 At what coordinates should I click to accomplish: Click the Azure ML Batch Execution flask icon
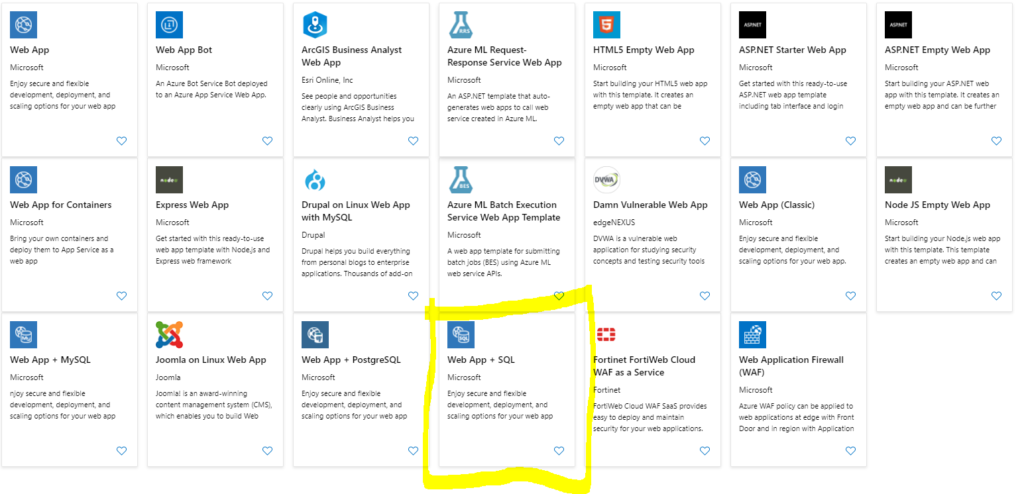click(x=460, y=180)
